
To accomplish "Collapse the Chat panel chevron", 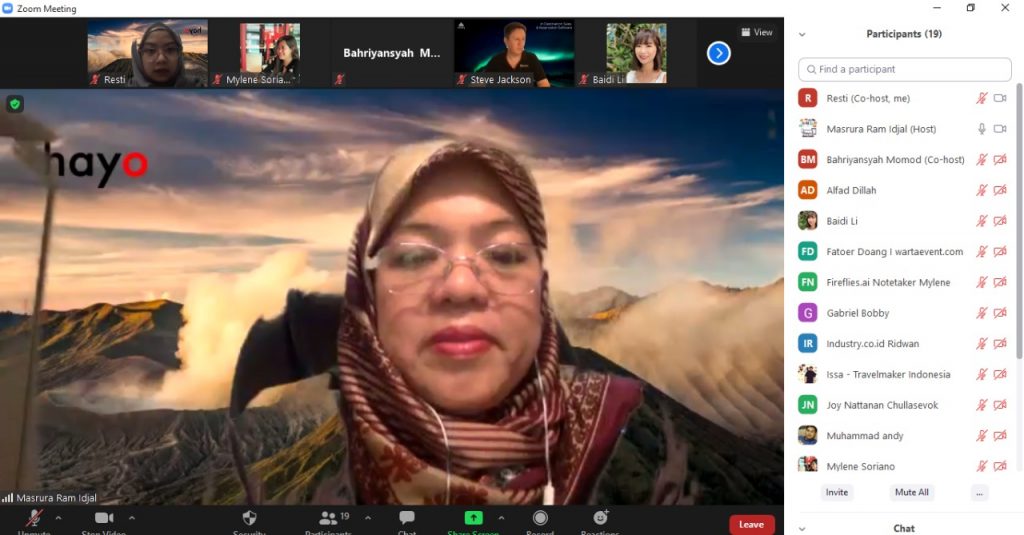I will 802,528.
